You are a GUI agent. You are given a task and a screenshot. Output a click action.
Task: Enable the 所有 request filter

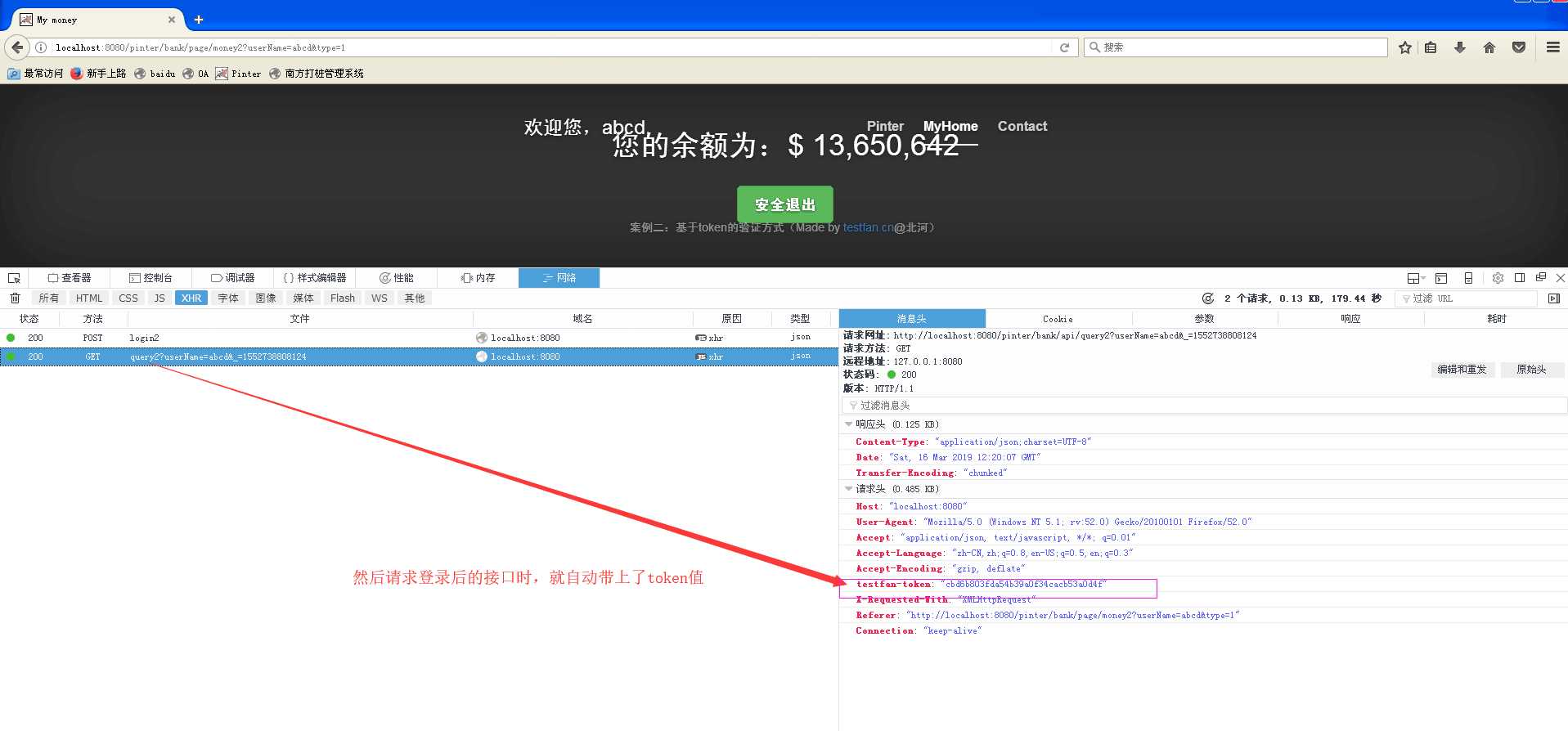pyautogui.click(x=49, y=298)
